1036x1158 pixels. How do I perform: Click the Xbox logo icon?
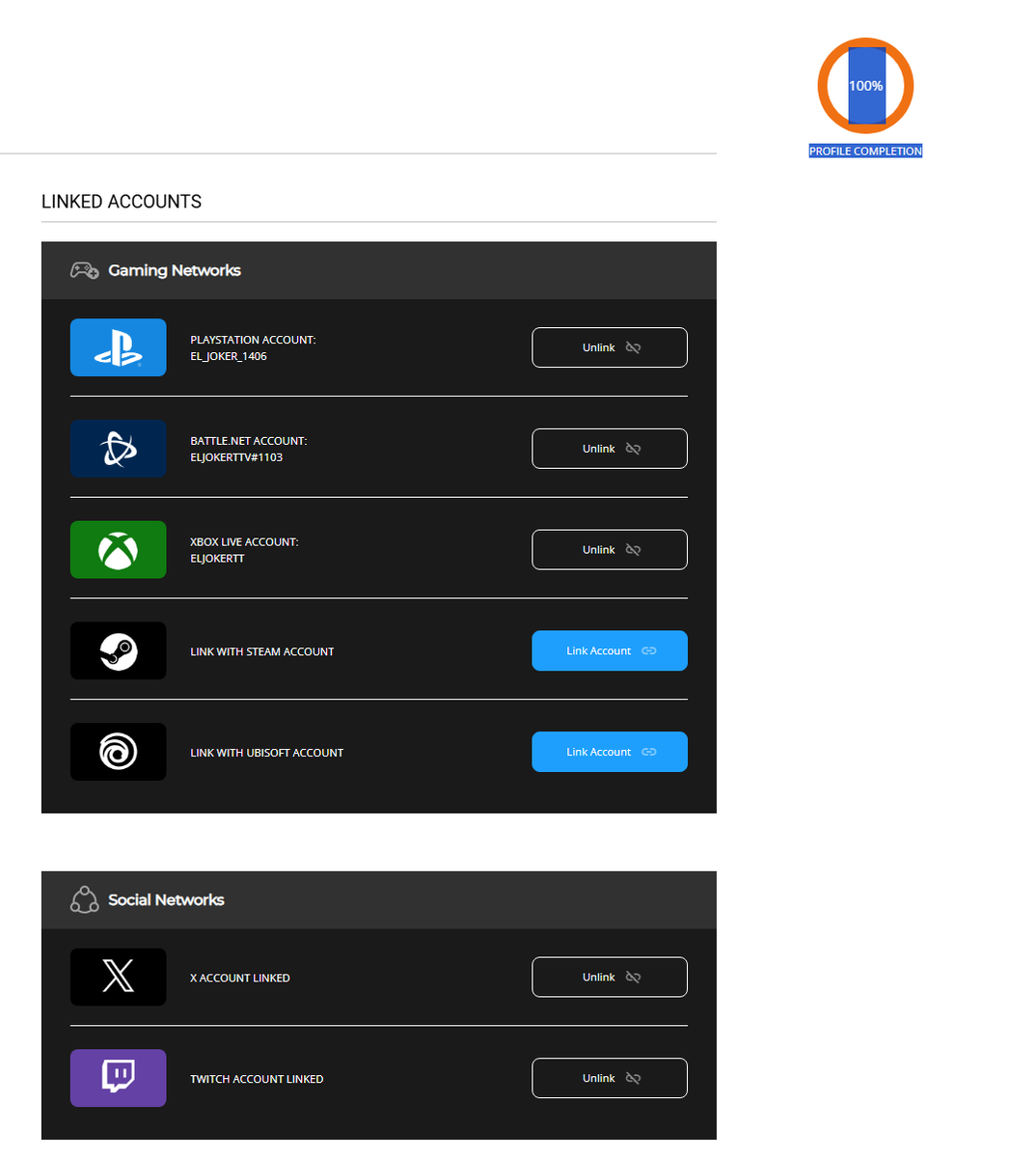click(118, 550)
